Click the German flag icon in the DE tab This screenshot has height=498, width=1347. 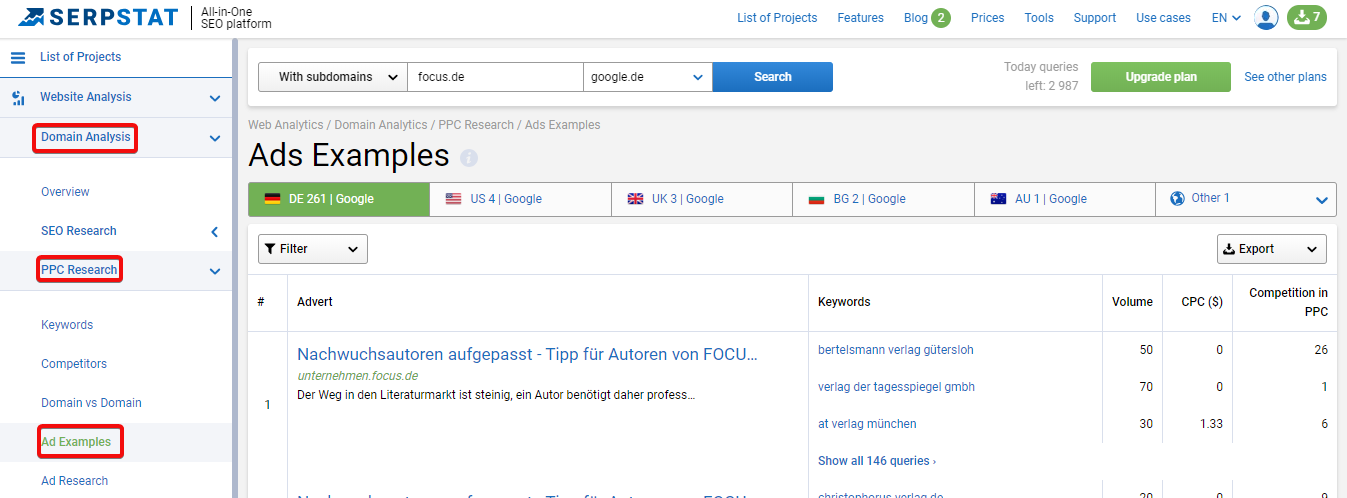coord(272,199)
